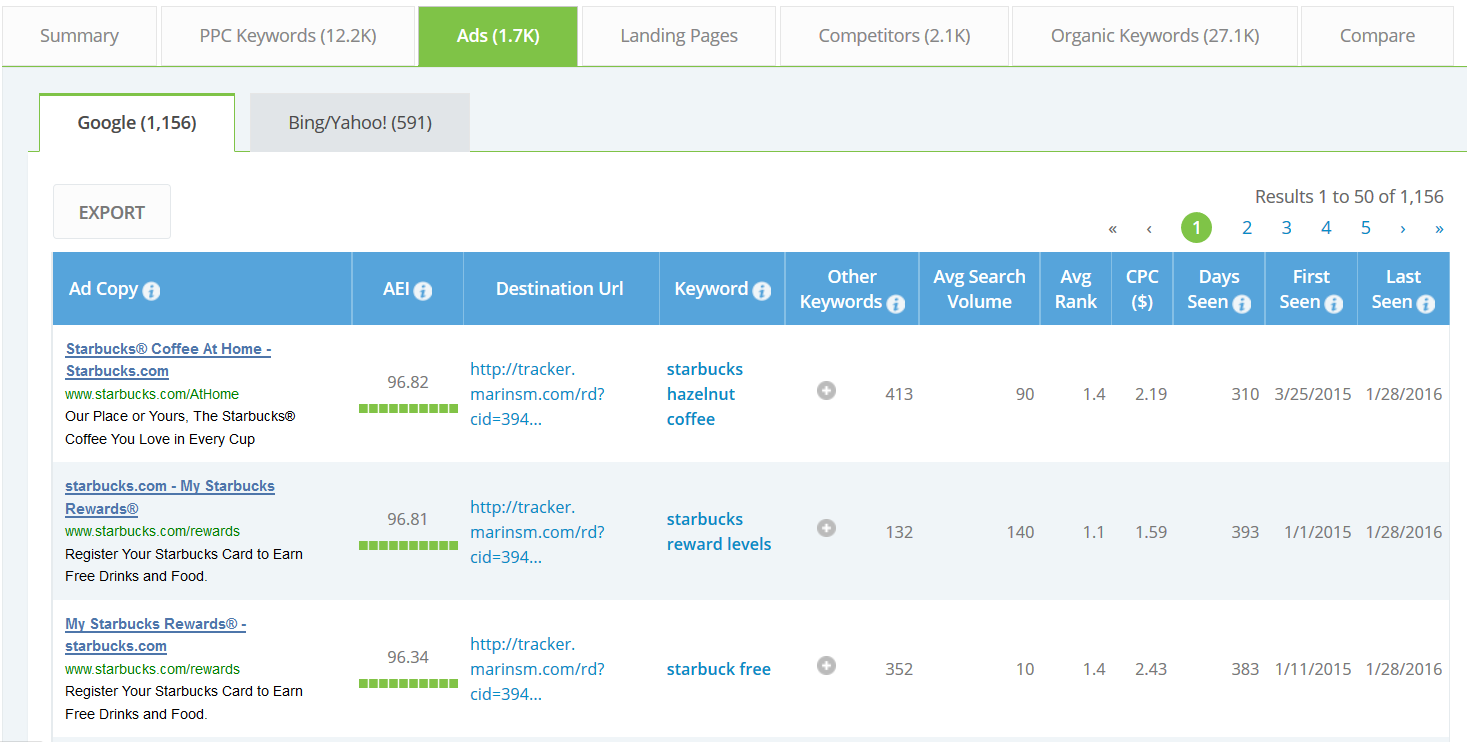1467x742 pixels.
Task: Go to next results page arrow
Action: 1403,229
